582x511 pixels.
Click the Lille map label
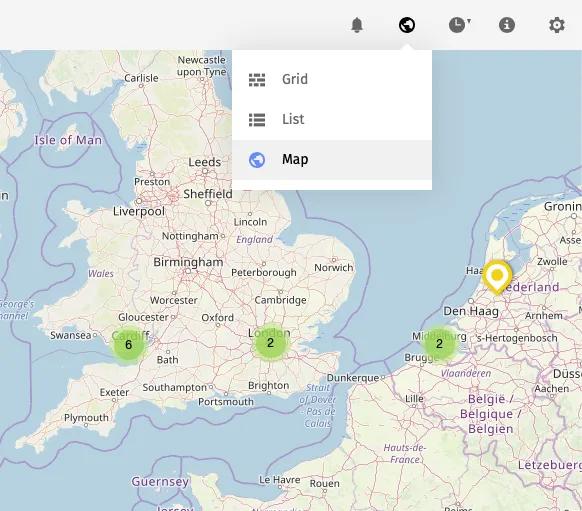[x=414, y=399]
